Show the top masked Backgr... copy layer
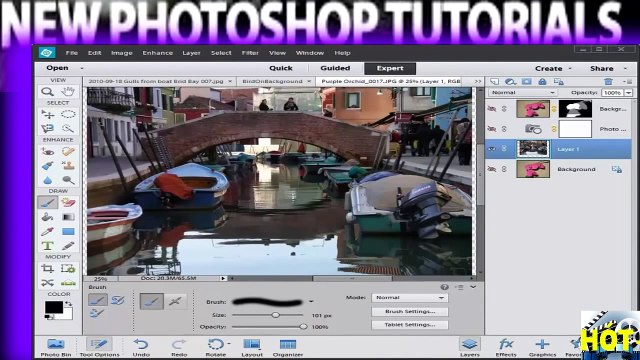This screenshot has height=360, width=640. pyautogui.click(x=492, y=109)
